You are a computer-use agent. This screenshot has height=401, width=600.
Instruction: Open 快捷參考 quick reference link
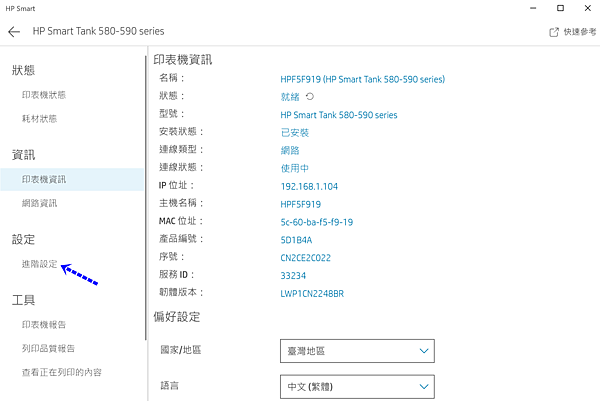pyautogui.click(x=580, y=32)
